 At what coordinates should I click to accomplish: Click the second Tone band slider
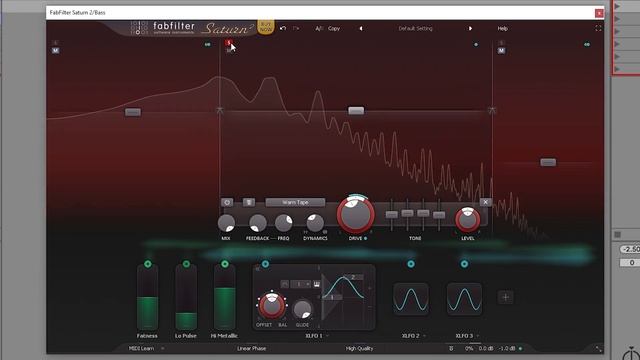(x=407, y=213)
